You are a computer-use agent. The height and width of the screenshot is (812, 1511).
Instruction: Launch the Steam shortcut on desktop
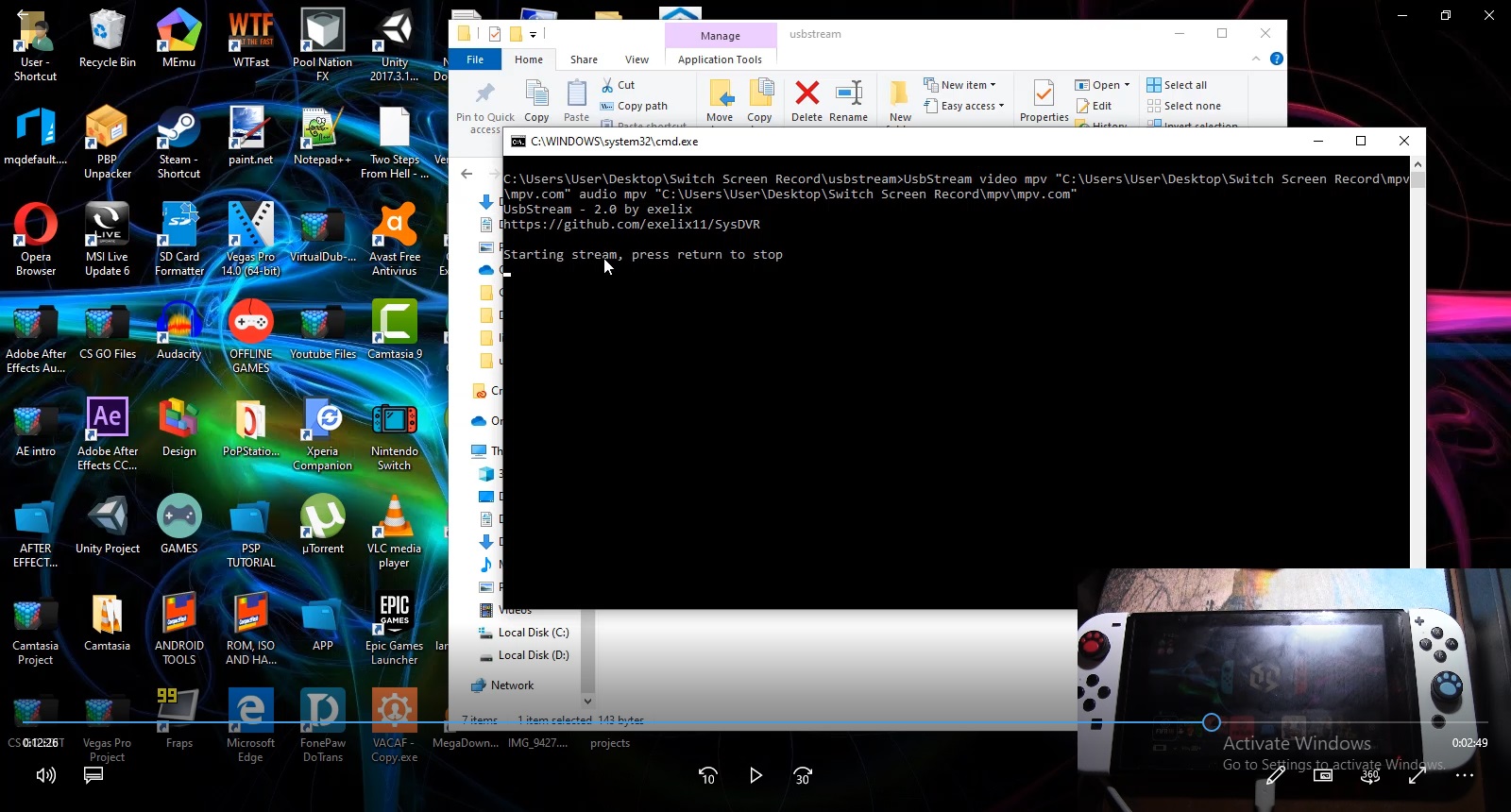click(x=178, y=143)
